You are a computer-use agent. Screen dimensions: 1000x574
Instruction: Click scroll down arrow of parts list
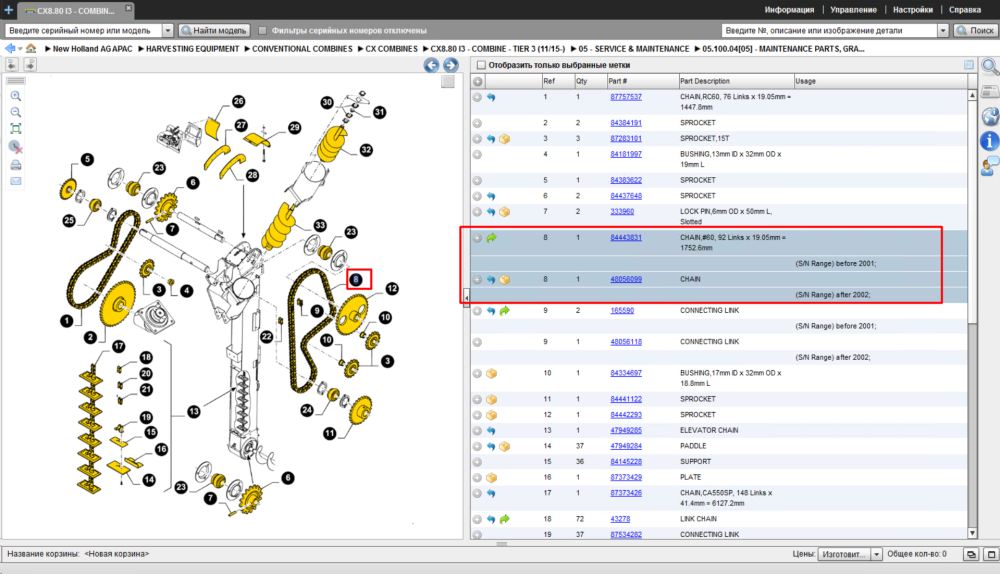tap(972, 533)
